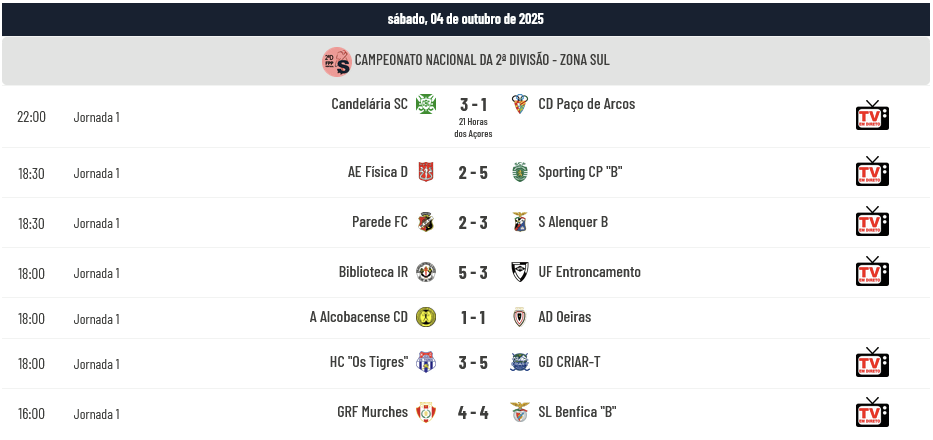Click the Candelária SC club crest

[427, 104]
